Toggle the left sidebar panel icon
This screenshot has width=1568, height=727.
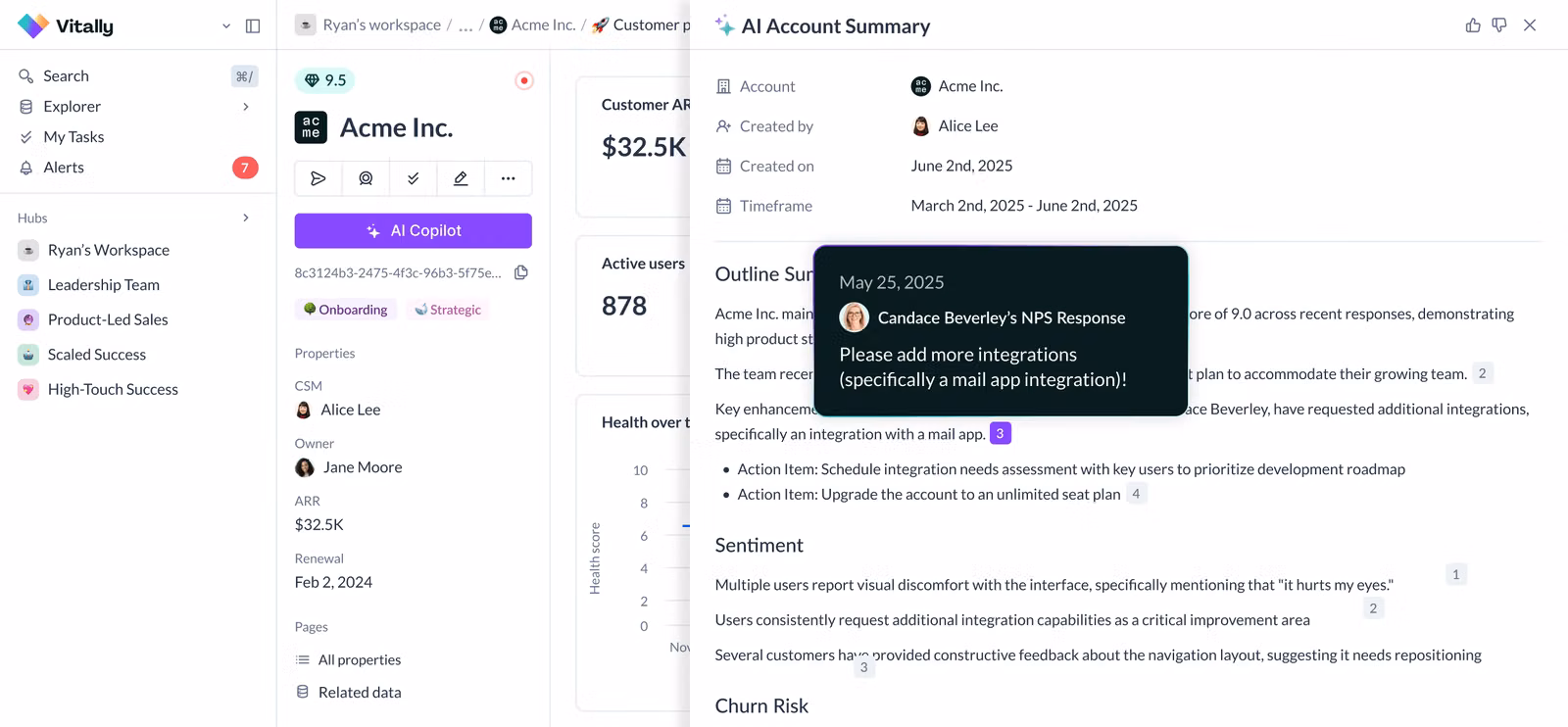(253, 26)
